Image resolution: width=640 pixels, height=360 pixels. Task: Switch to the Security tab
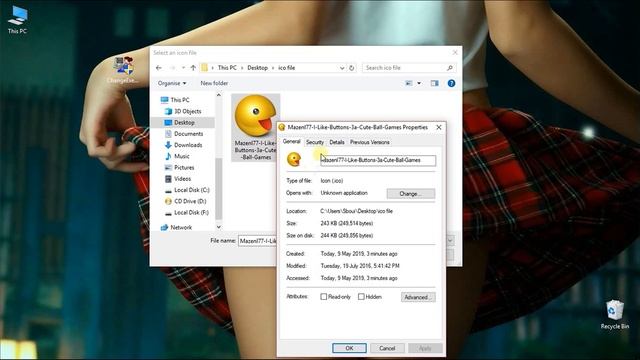[x=315, y=142]
